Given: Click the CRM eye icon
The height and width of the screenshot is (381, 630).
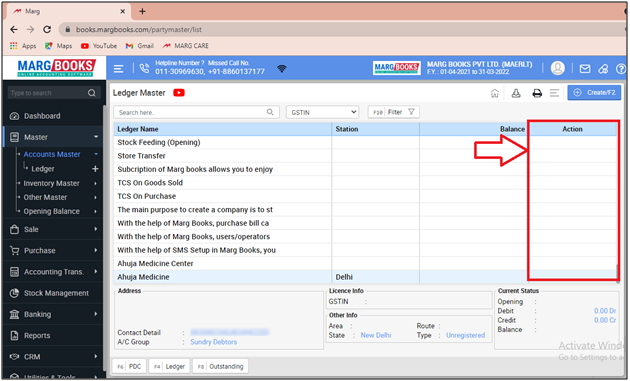Looking at the screenshot, I should tap(14, 357).
